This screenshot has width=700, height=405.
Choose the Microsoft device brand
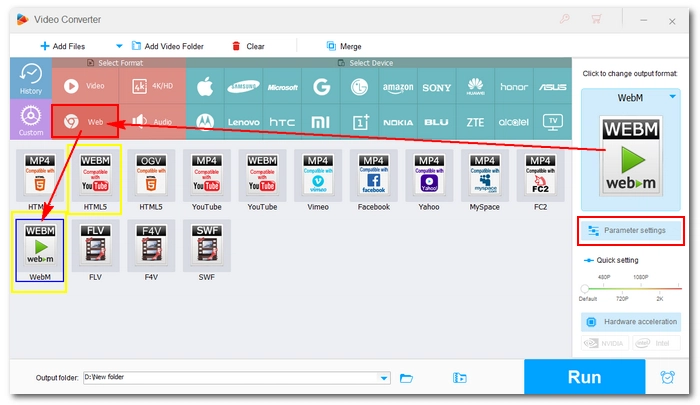(282, 87)
